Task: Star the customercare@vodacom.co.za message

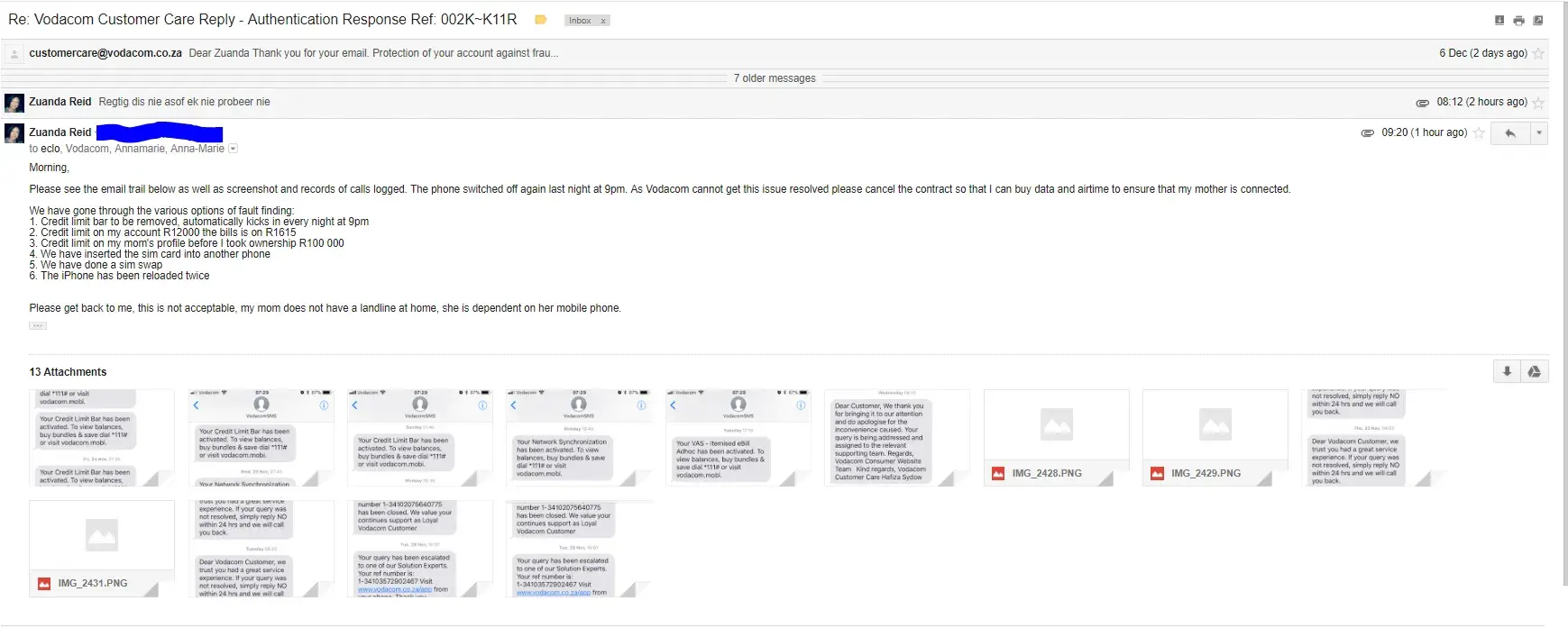Action: tap(1538, 53)
